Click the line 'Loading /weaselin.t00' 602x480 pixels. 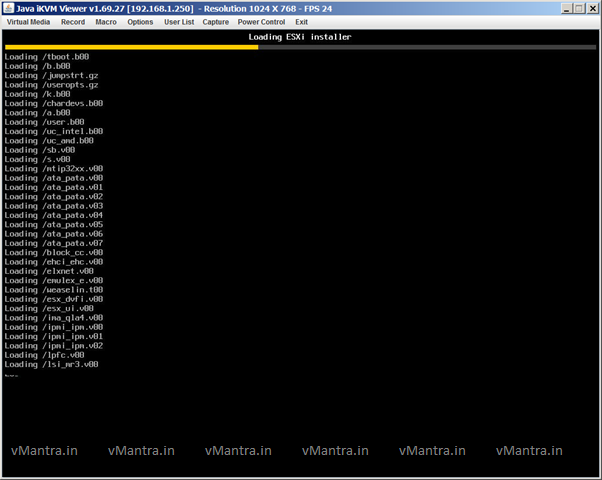[54, 290]
